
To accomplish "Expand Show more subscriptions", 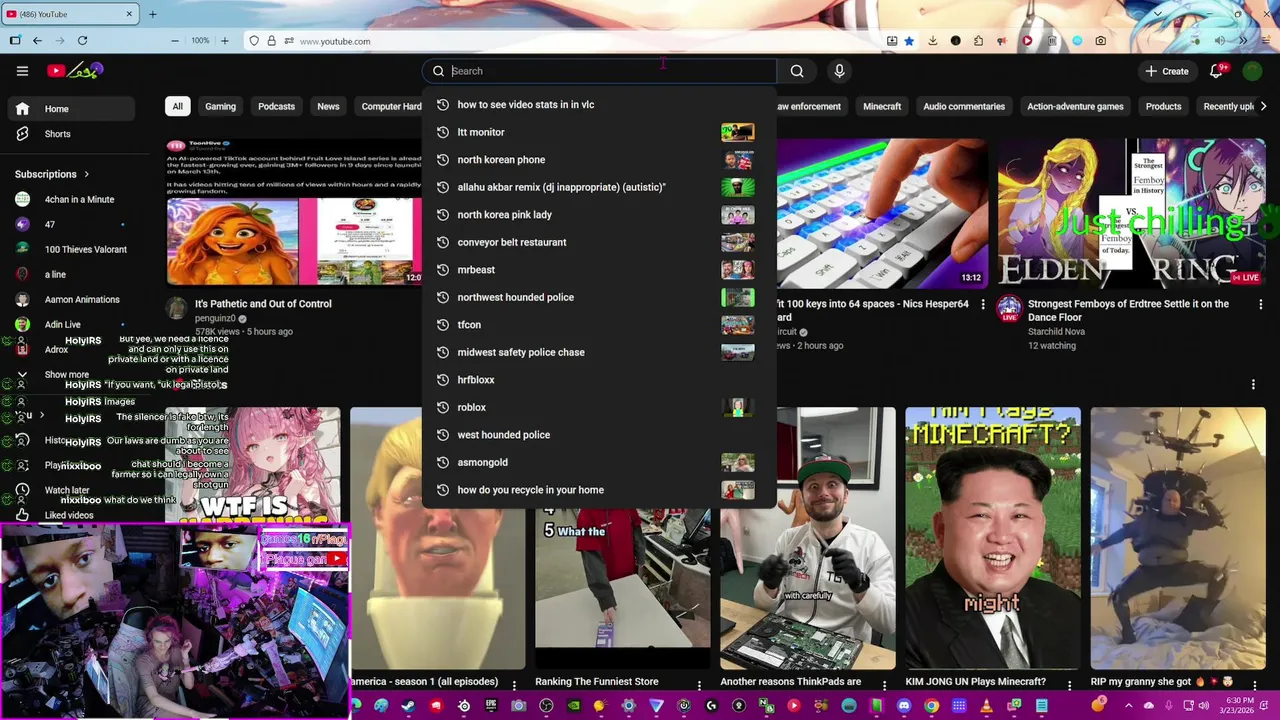I will [x=67, y=375].
